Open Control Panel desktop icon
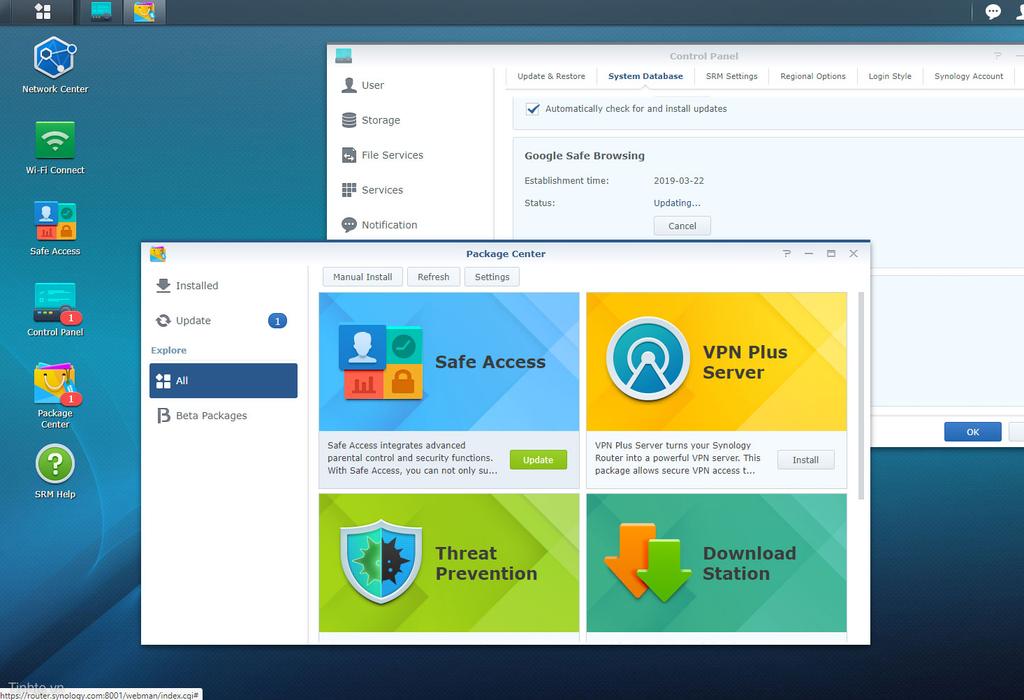 point(55,310)
